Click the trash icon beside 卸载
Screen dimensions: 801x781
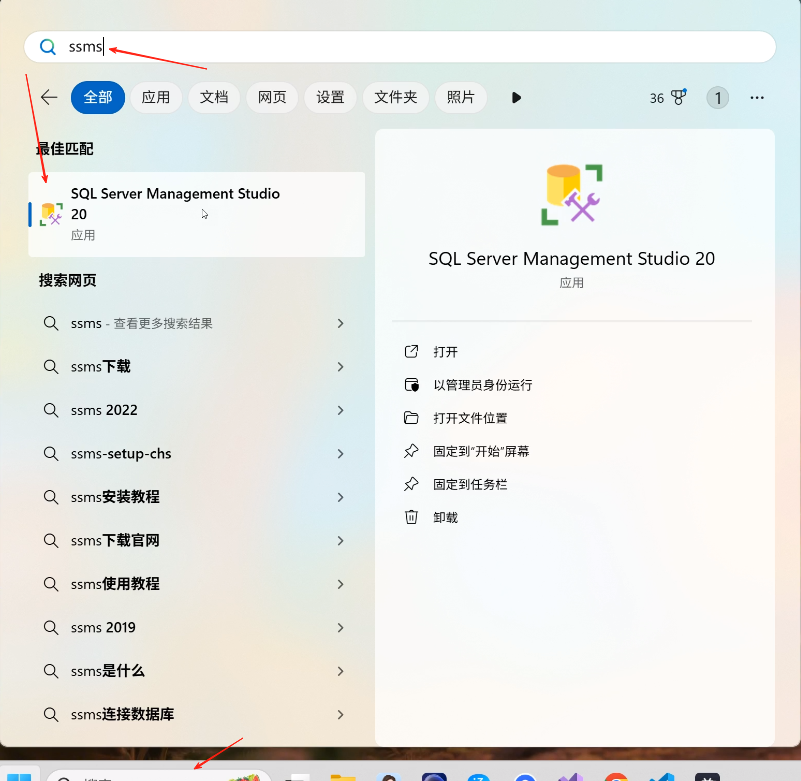411,517
